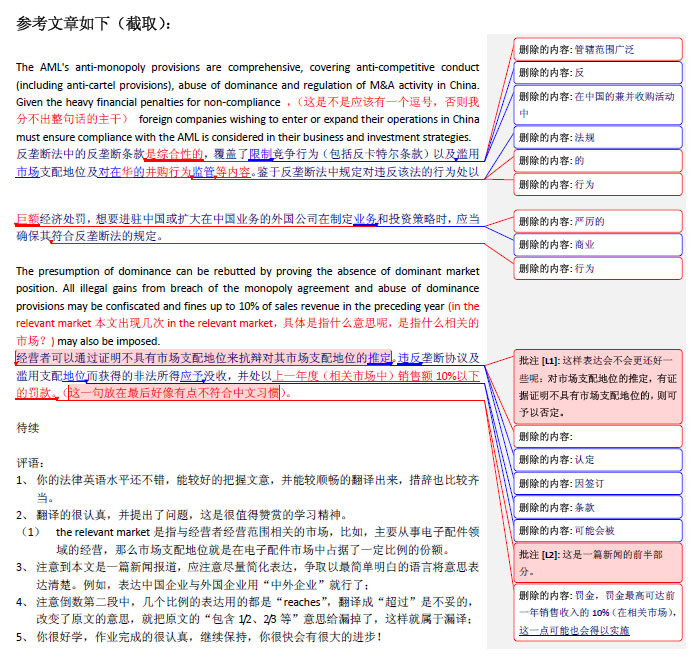Click sub-item (1) 'the relevant market 是指'
Screen dimensions: 700x659
pyautogui.click(x=247, y=541)
